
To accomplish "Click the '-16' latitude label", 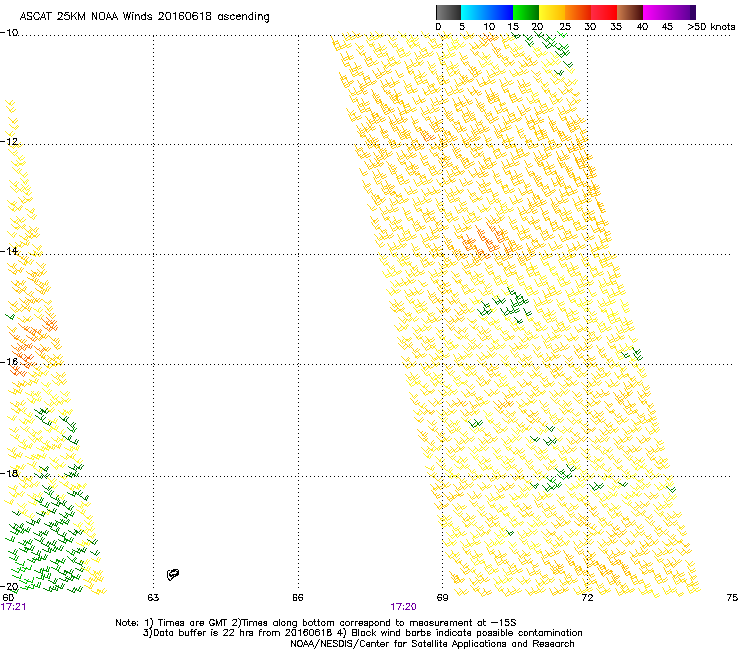I will pyautogui.click(x=9, y=362).
